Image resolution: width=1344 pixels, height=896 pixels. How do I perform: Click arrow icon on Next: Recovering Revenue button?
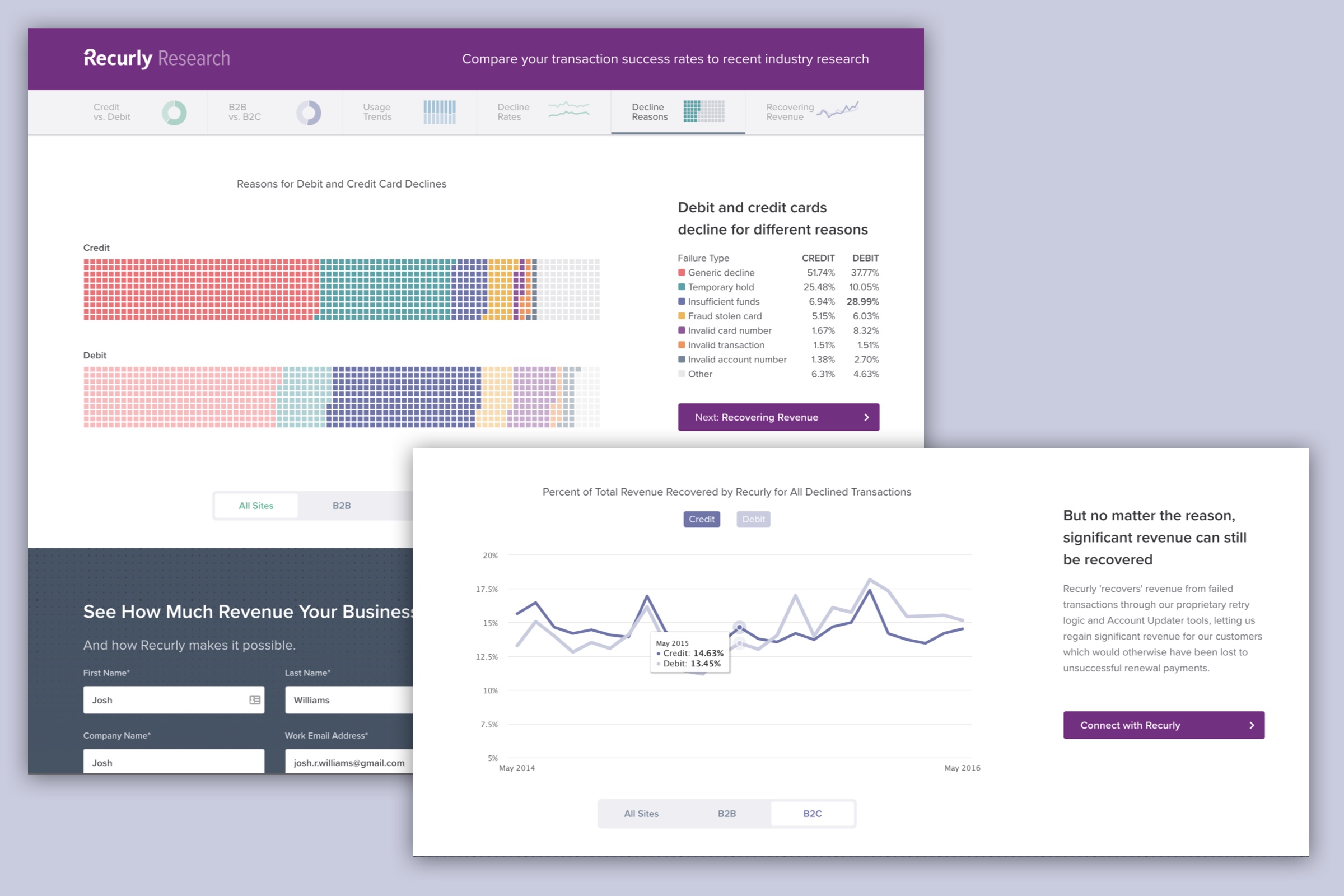tap(866, 417)
